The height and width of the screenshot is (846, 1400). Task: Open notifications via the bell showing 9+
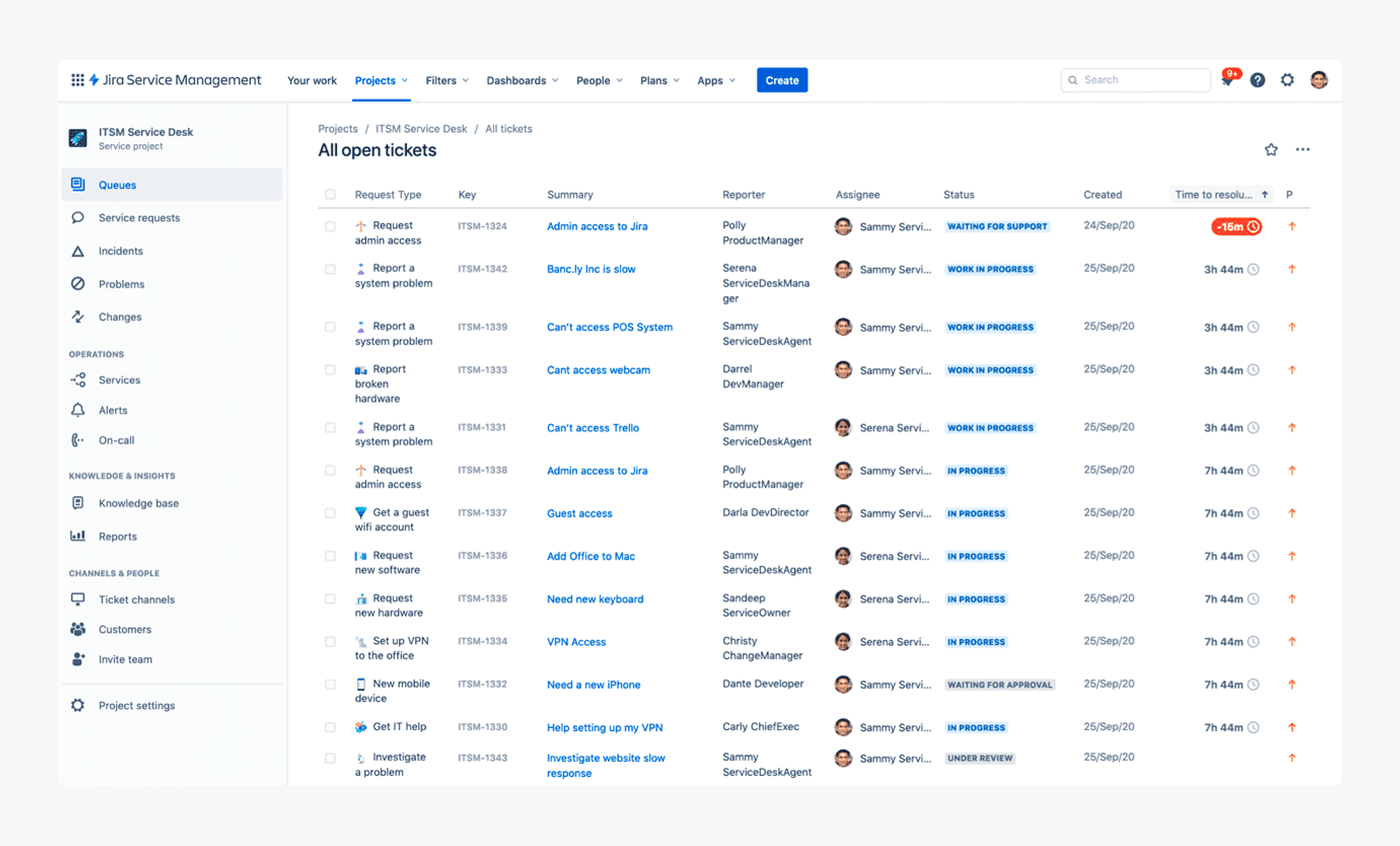pos(1226,80)
